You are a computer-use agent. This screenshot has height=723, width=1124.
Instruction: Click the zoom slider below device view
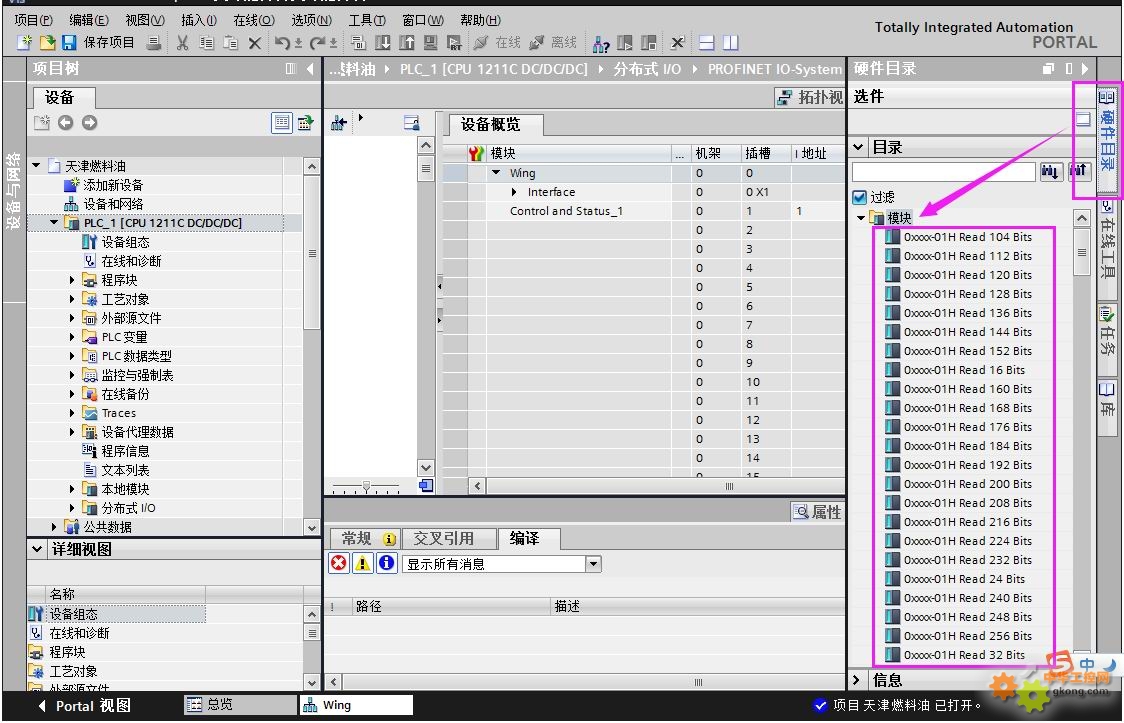pos(366,487)
